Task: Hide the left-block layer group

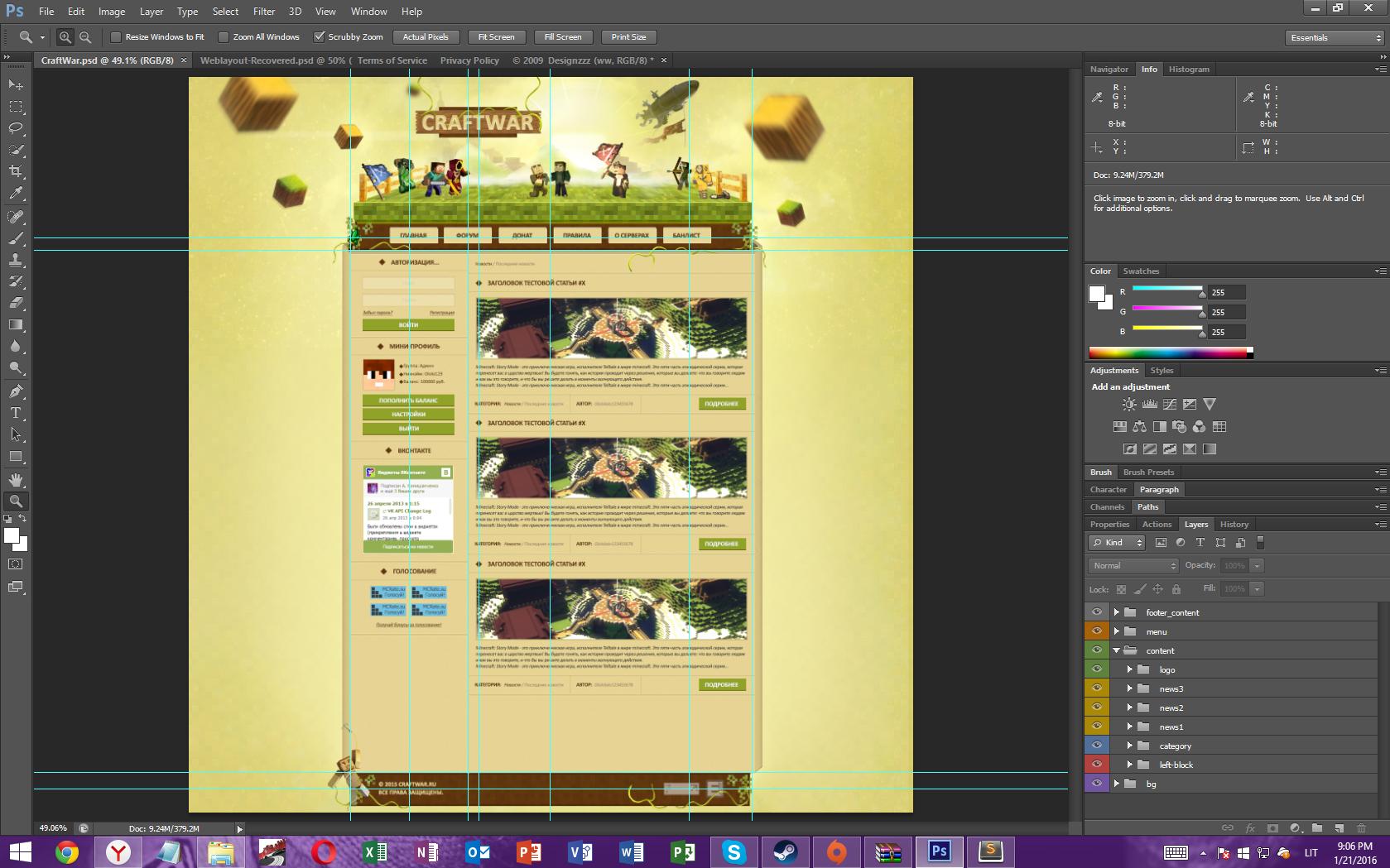Action: 1096,765
